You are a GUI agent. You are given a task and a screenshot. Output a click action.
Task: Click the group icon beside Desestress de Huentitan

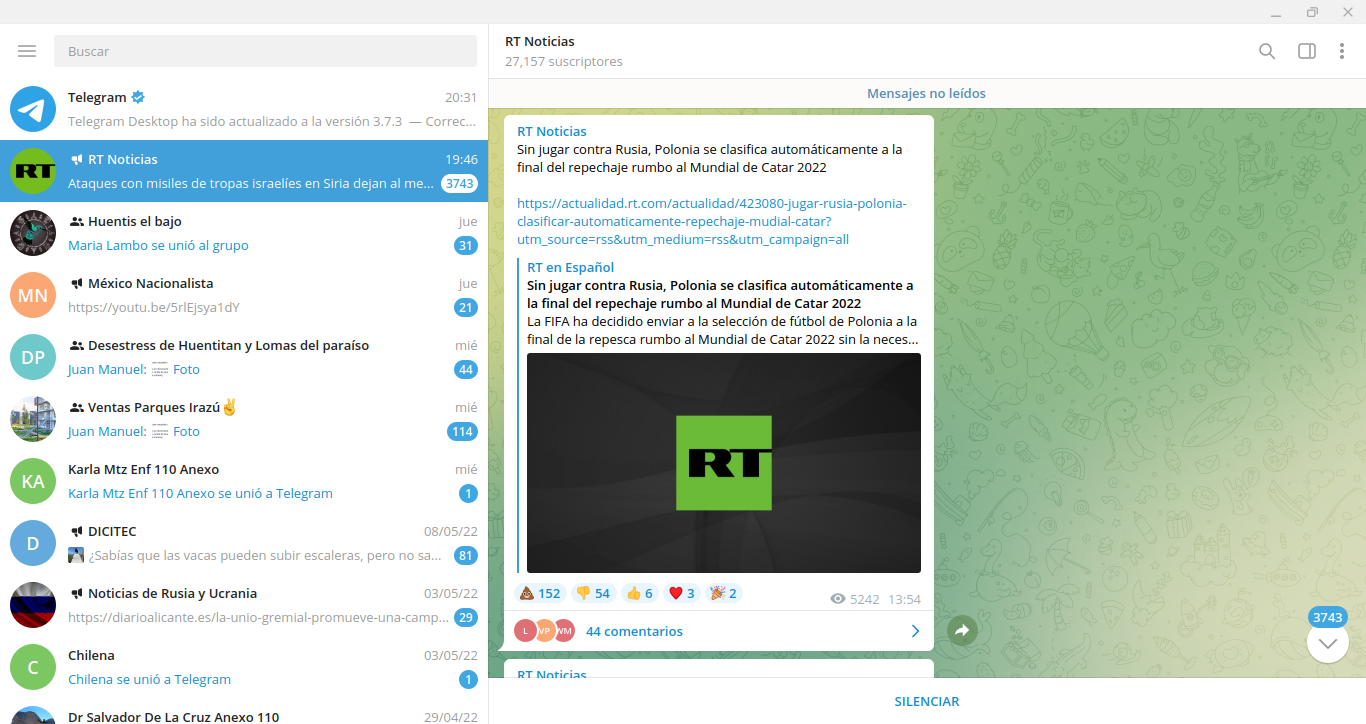(76, 345)
